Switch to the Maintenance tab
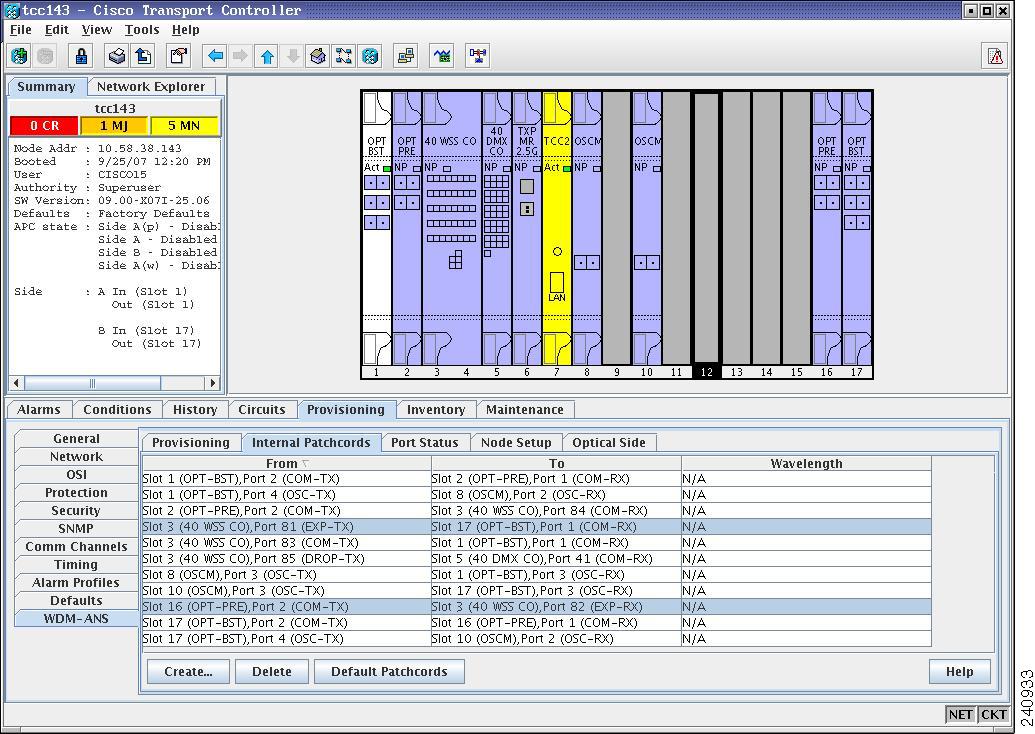This screenshot has height=734, width=1035. point(525,410)
